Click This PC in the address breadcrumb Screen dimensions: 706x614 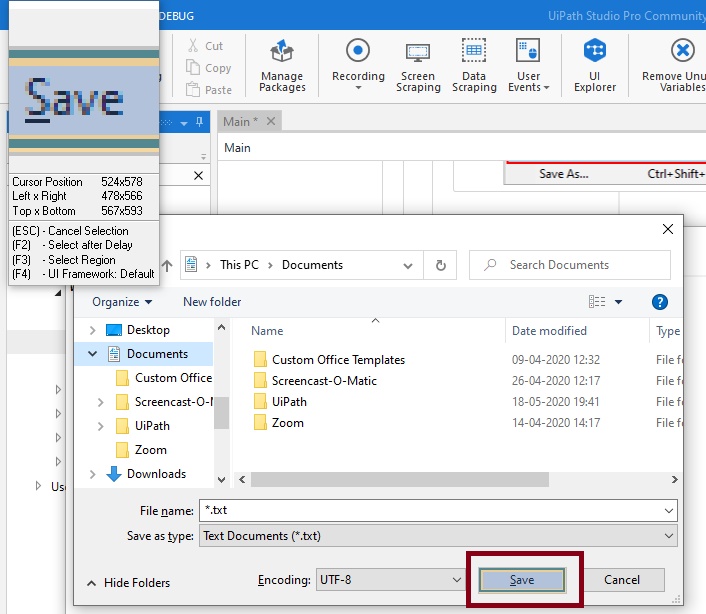point(239,265)
